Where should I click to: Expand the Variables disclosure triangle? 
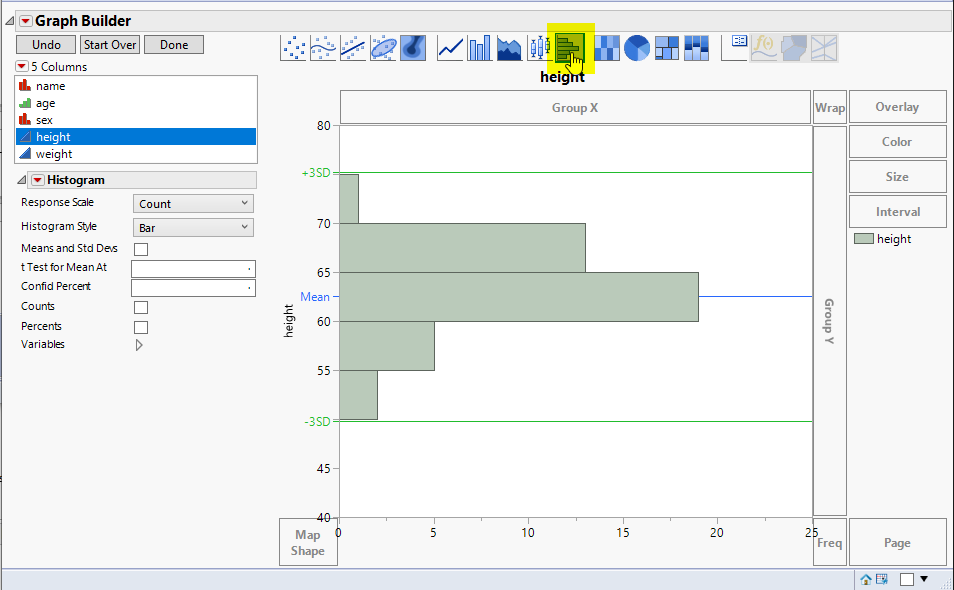139,345
